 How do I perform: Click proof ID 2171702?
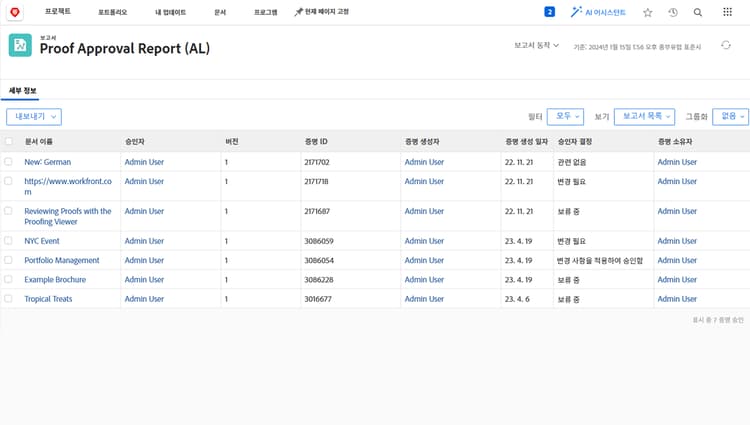click(x=317, y=162)
